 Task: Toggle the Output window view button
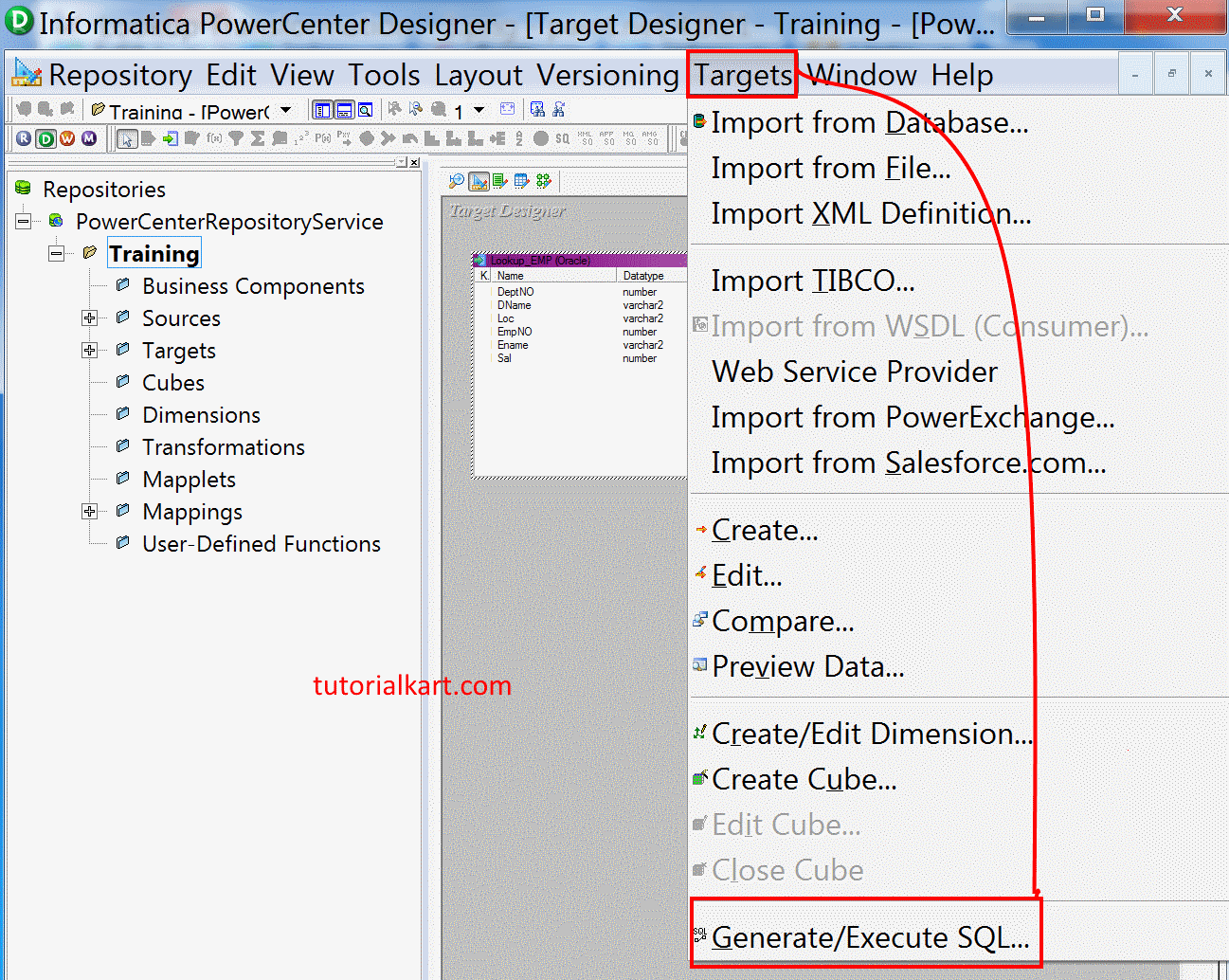pyautogui.click(x=343, y=110)
